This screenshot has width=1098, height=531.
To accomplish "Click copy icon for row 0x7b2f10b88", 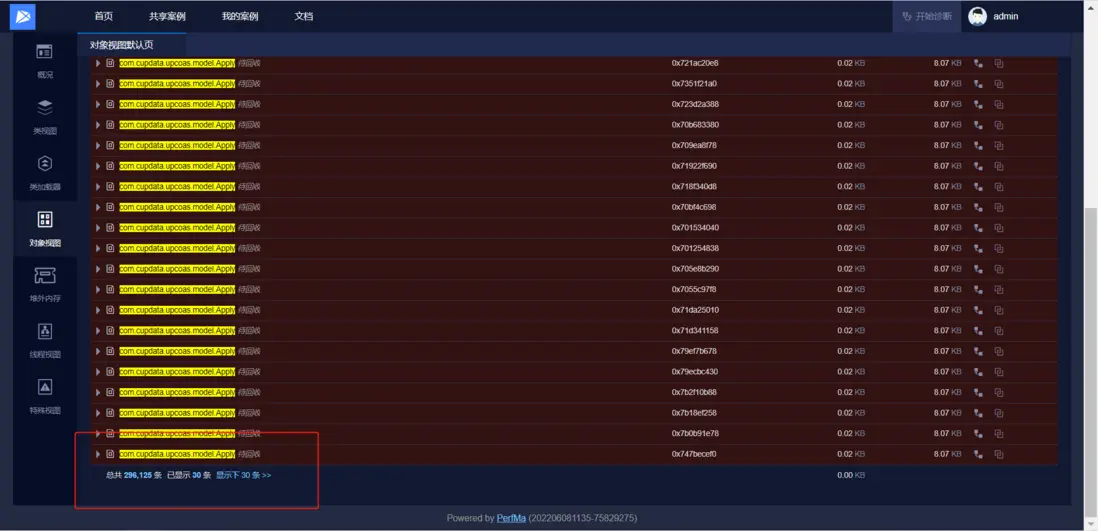I will click(x=999, y=393).
